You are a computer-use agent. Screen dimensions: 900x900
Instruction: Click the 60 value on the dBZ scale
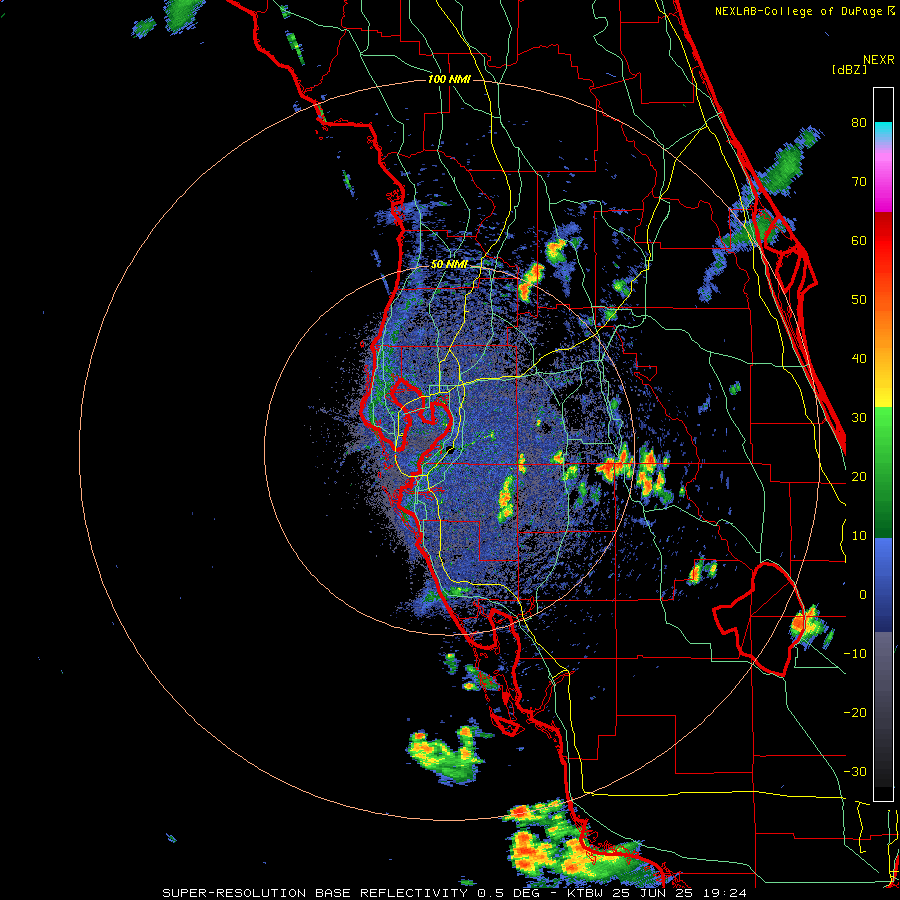[x=859, y=240]
